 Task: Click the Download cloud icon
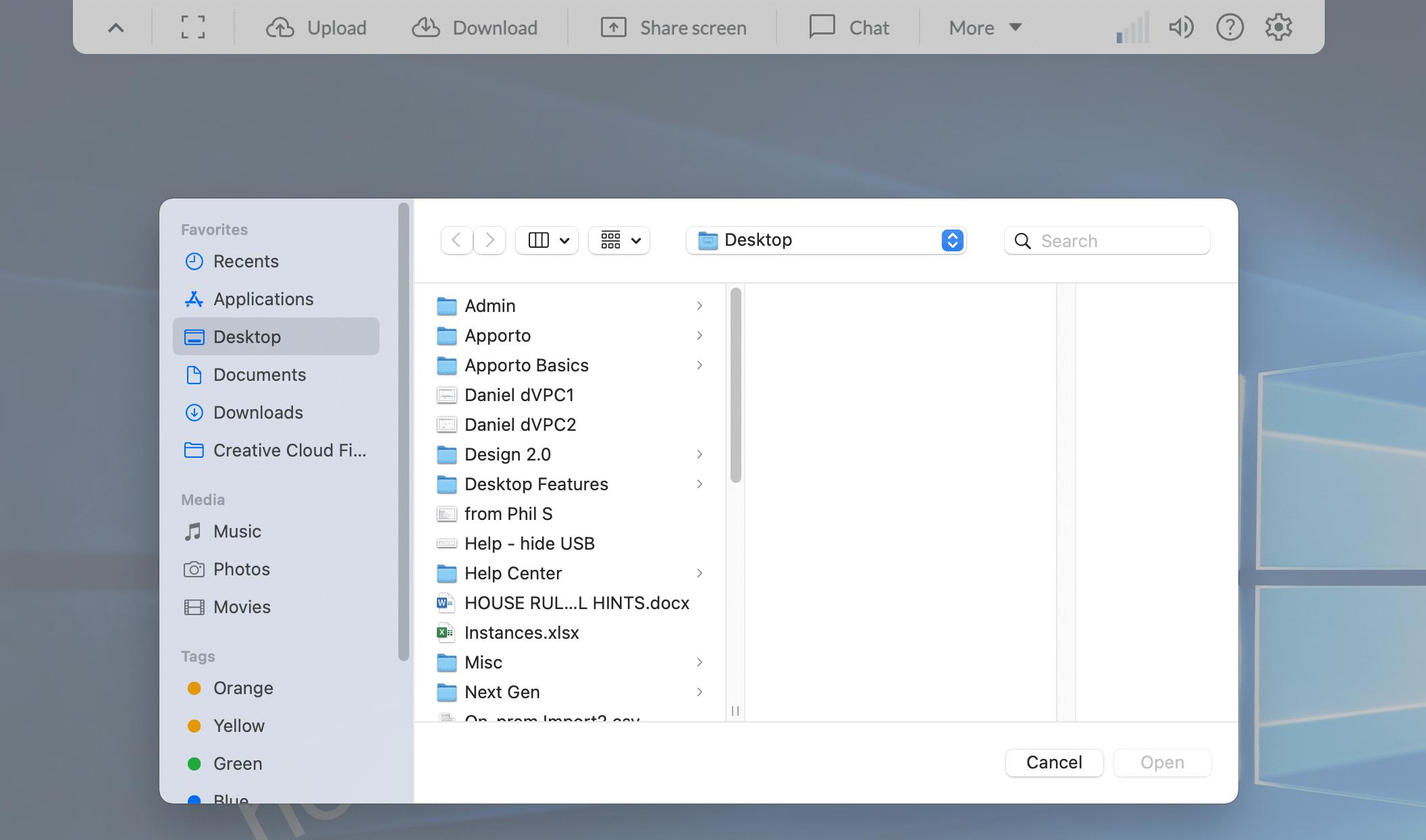426,28
